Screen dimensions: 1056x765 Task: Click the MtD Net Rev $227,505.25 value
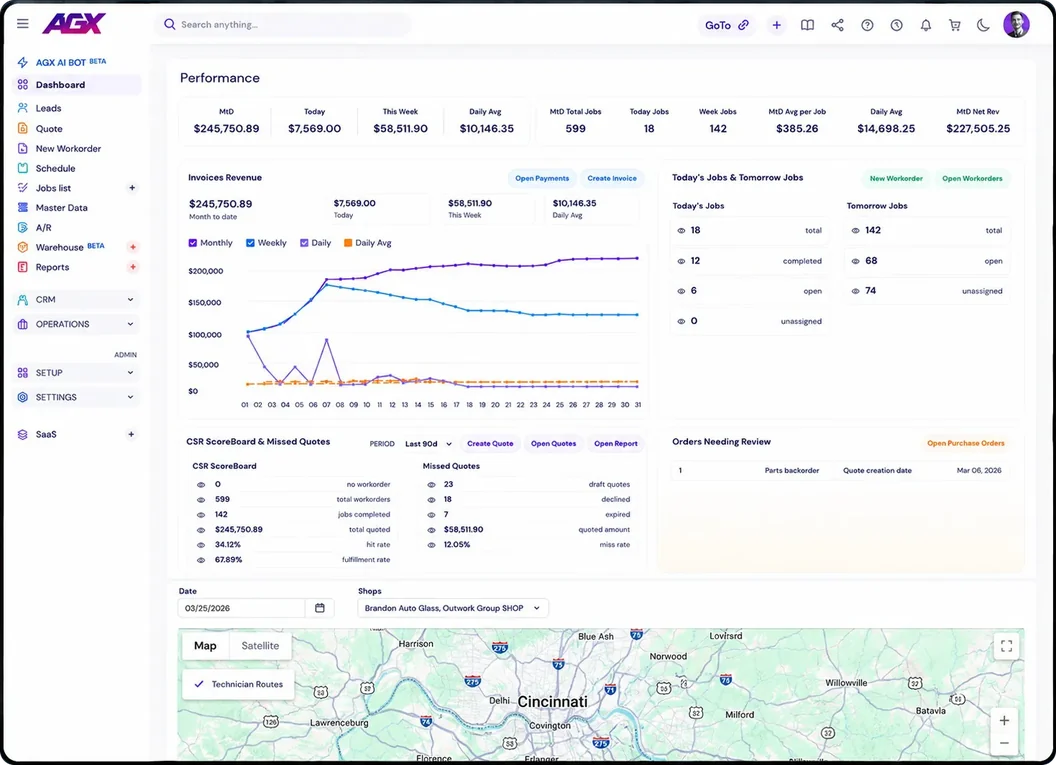(x=978, y=129)
